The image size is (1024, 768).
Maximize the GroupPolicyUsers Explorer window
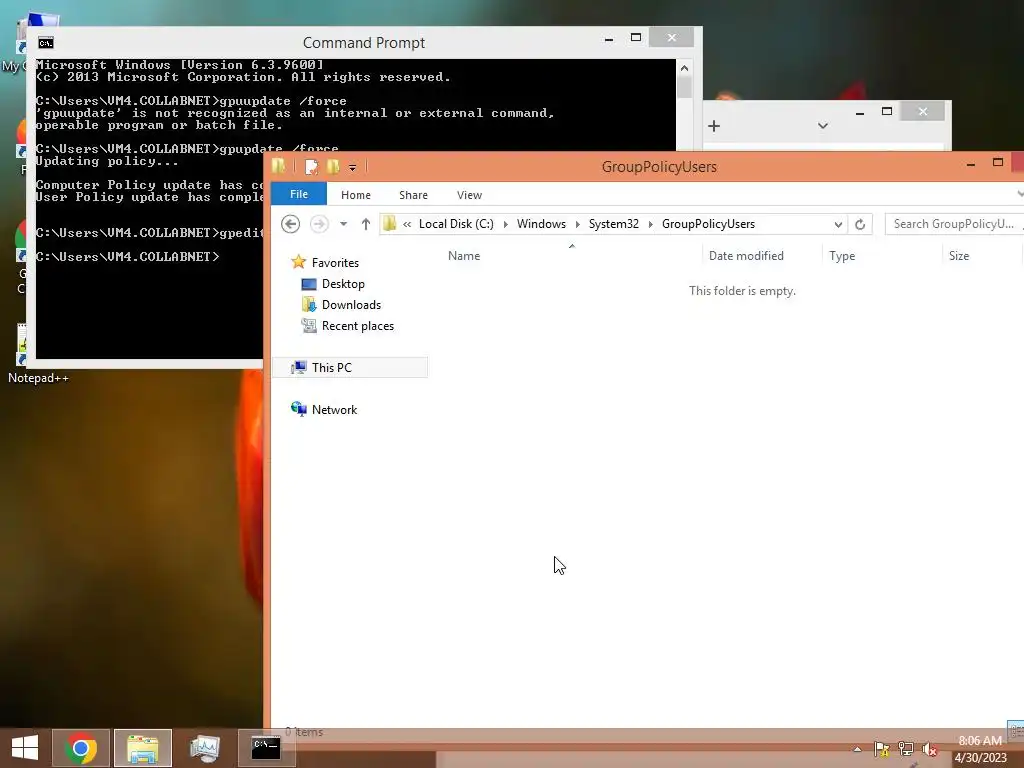point(998,163)
